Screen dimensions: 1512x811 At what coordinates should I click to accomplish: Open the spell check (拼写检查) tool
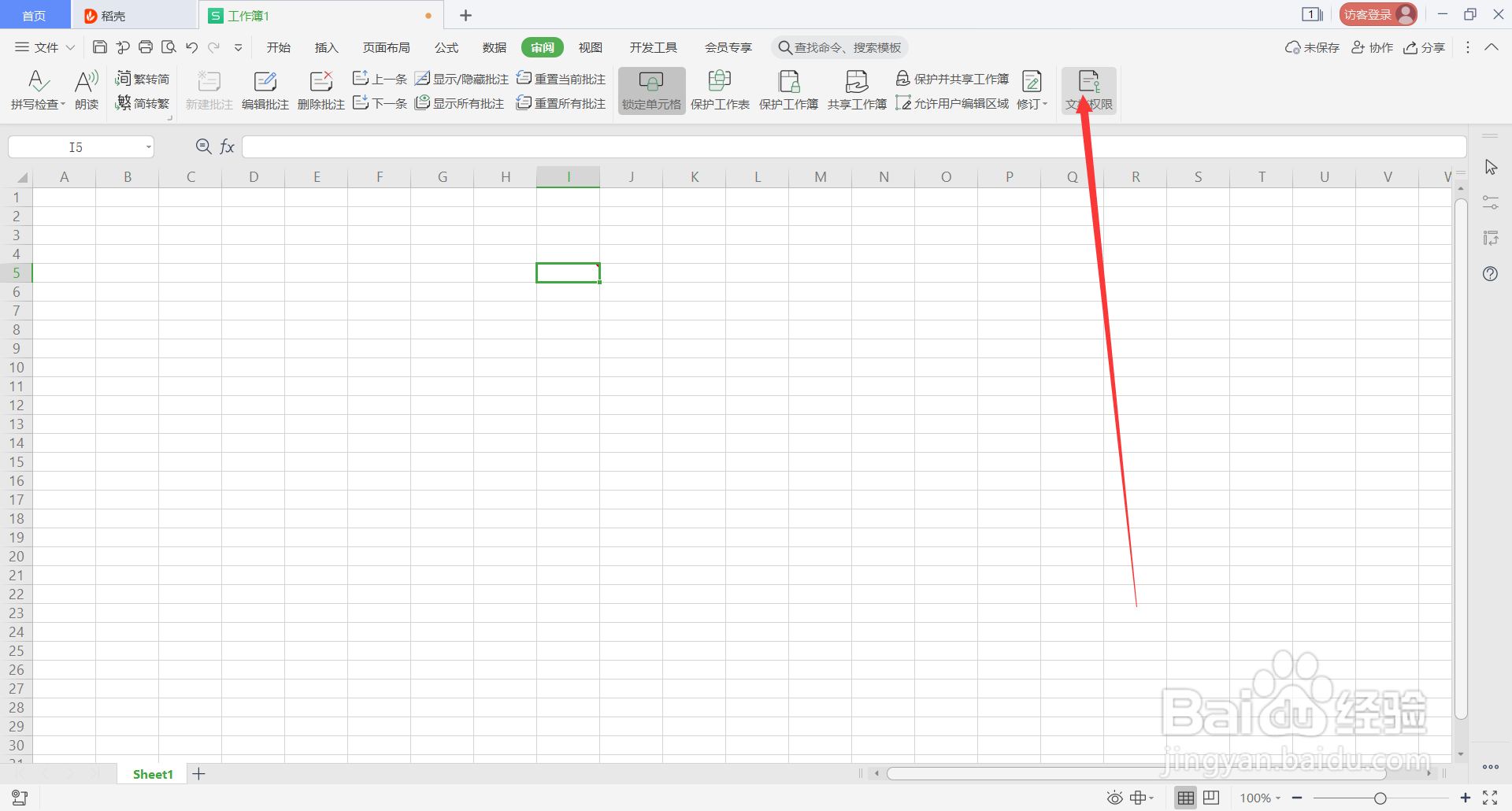tap(38, 91)
